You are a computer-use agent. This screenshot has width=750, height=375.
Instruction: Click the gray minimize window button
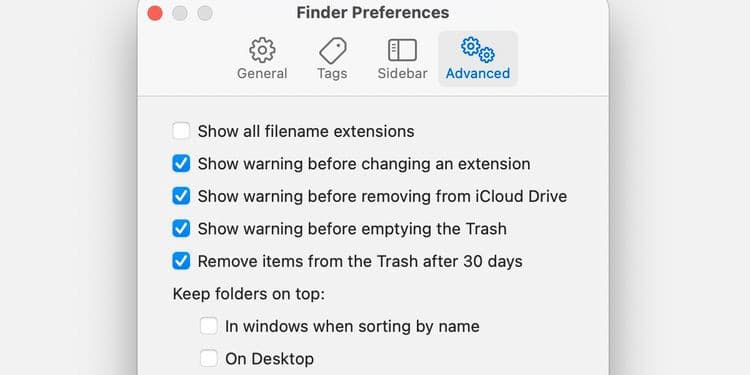click(x=180, y=13)
